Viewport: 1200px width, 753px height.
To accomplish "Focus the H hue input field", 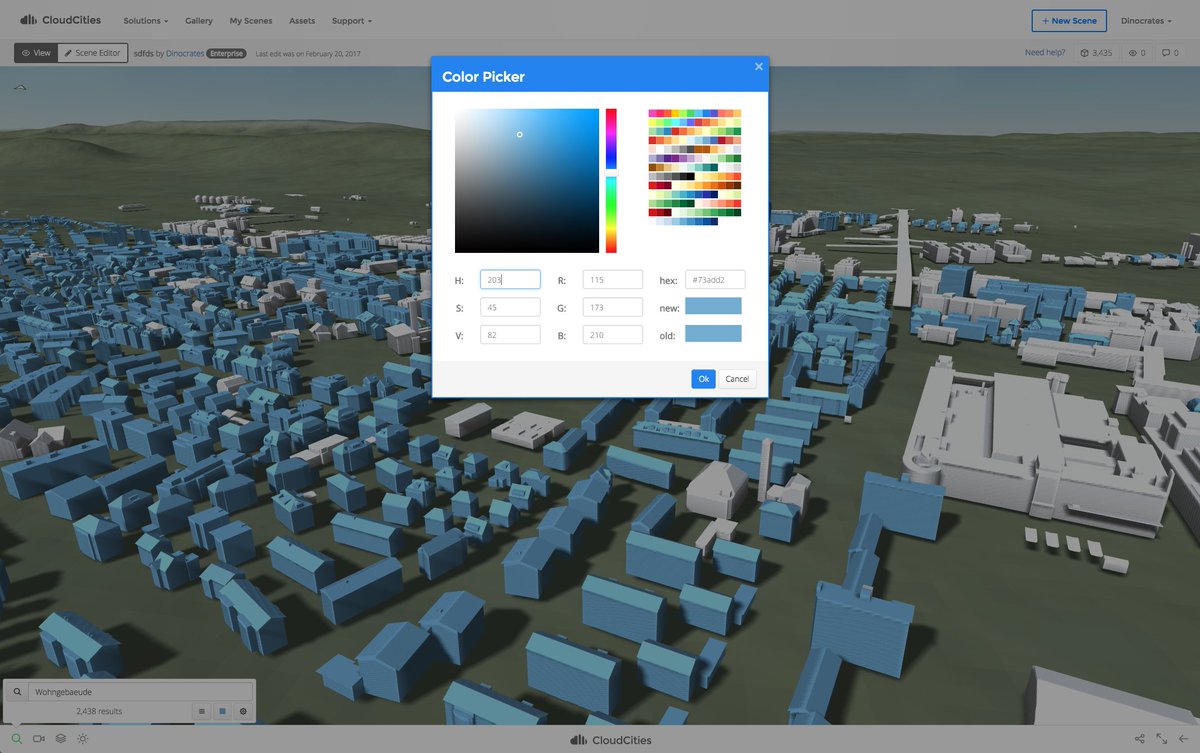I will pos(510,280).
